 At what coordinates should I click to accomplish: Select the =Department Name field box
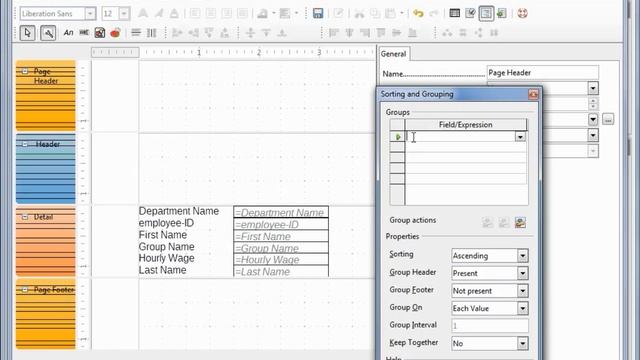click(281, 212)
